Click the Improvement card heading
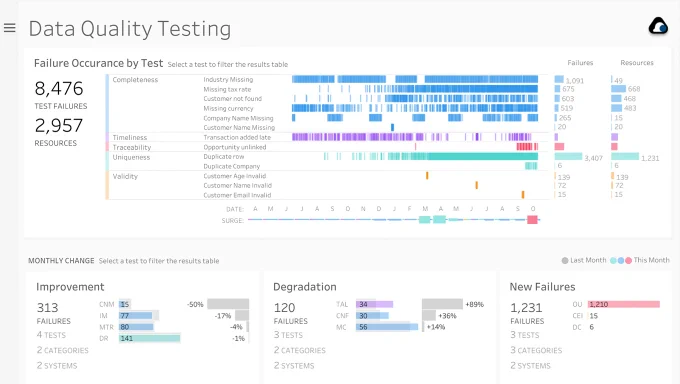 (70, 287)
